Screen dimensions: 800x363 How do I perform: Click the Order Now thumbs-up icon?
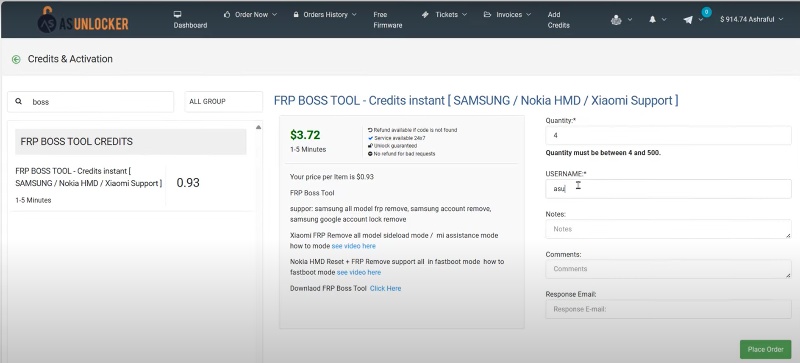point(227,14)
